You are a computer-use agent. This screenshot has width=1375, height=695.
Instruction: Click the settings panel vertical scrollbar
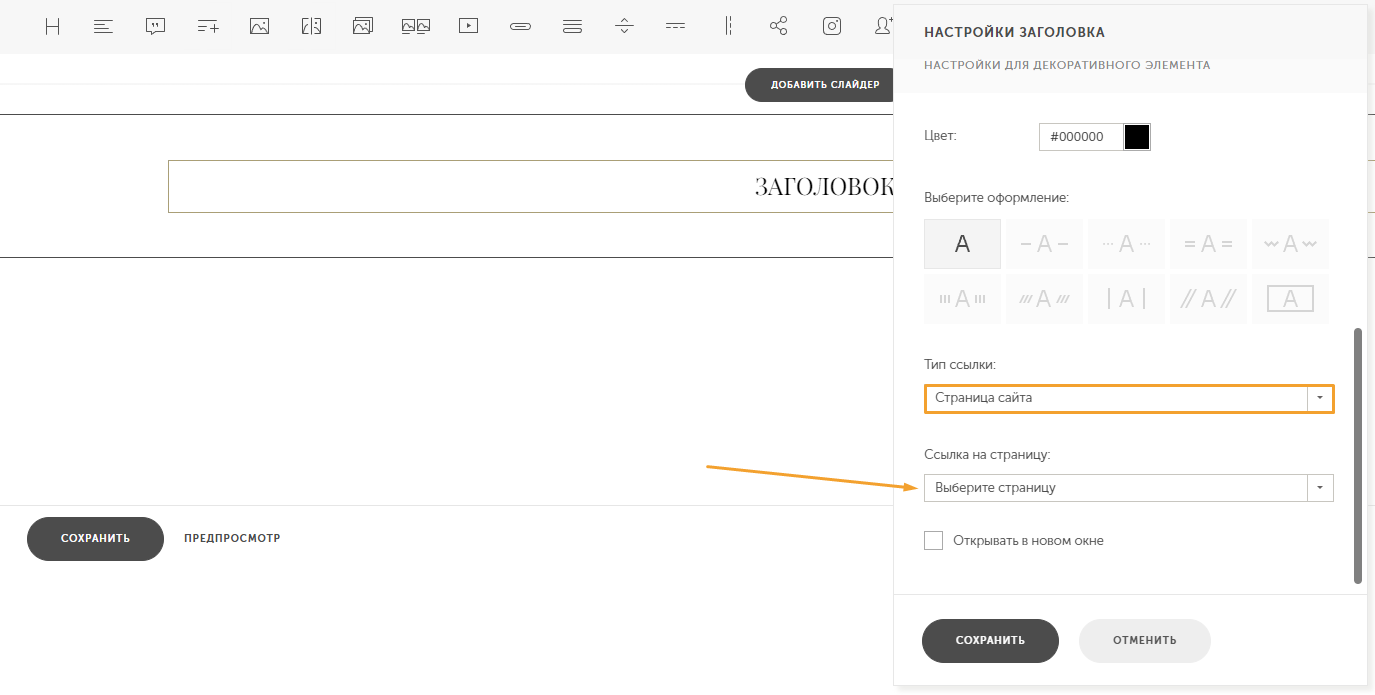pyautogui.click(x=1357, y=455)
